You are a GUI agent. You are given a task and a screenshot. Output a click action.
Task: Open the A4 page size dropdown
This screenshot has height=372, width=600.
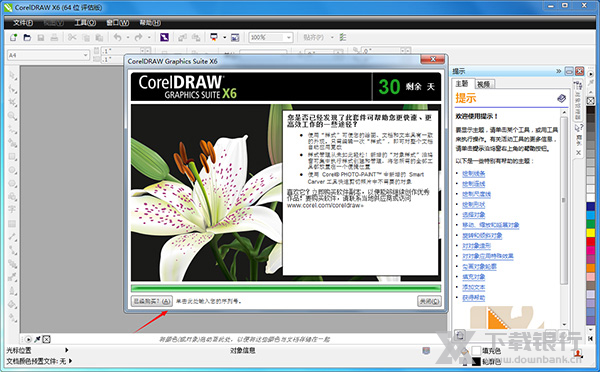(86, 55)
